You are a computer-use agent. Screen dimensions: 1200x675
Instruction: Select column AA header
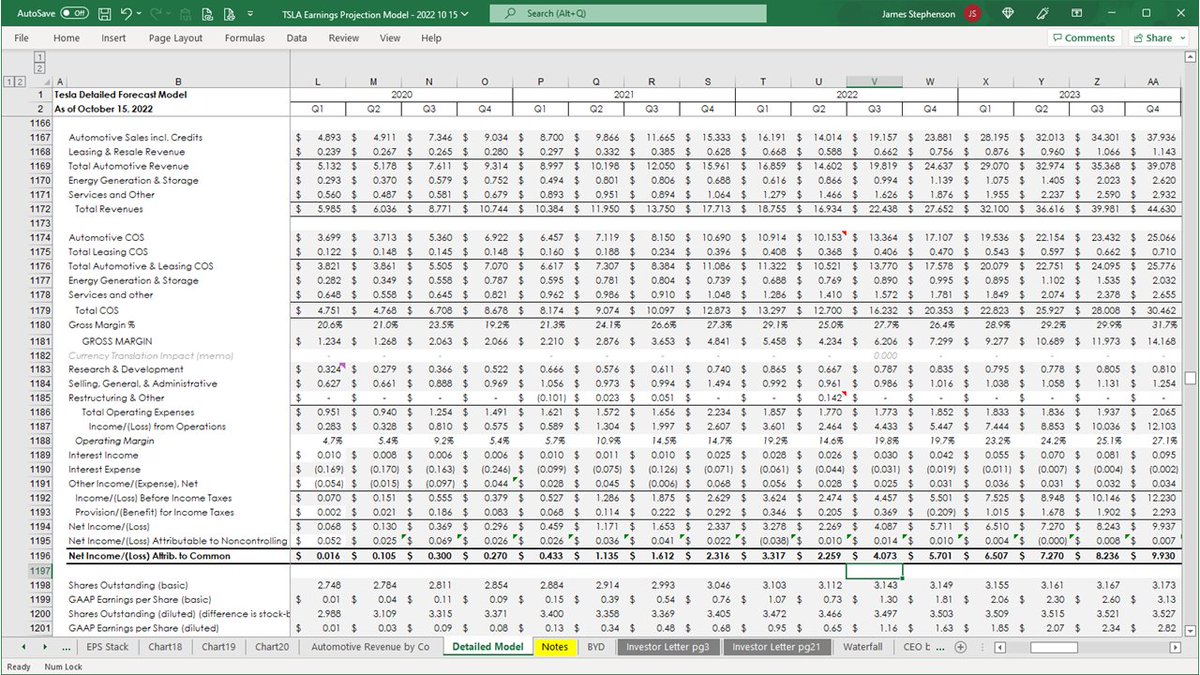point(1154,81)
